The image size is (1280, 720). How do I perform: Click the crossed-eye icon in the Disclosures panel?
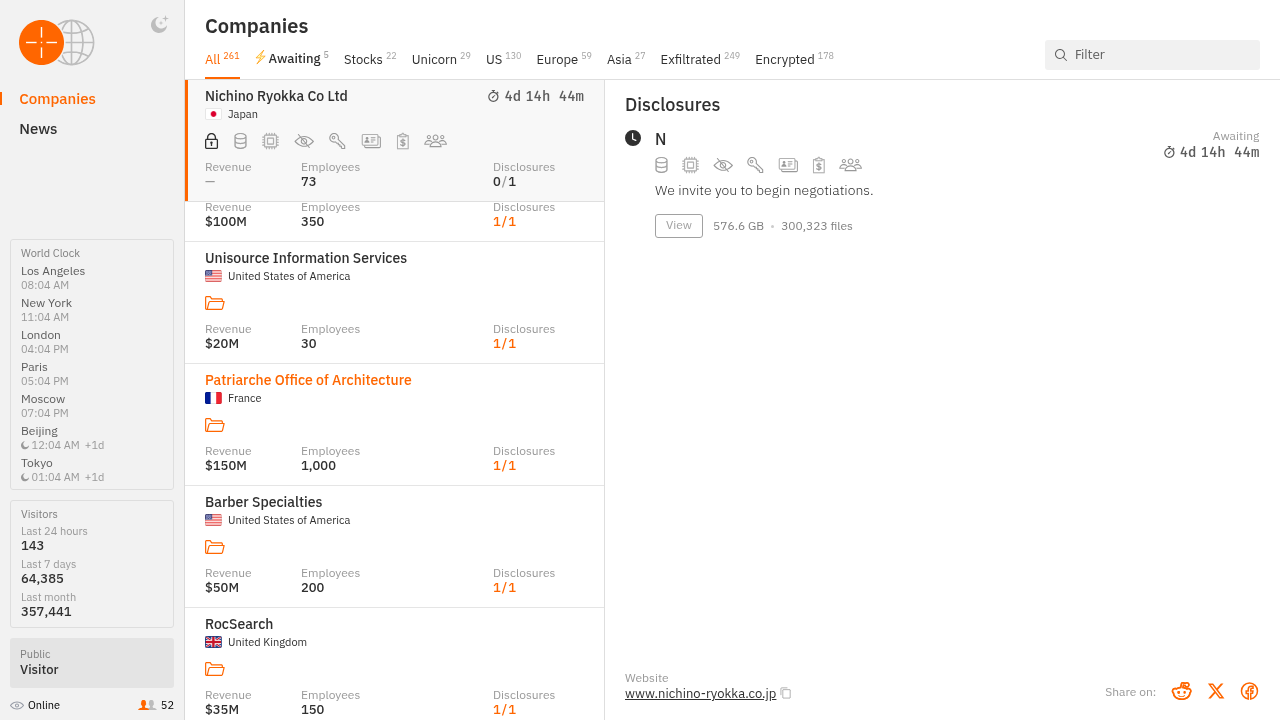click(723, 165)
